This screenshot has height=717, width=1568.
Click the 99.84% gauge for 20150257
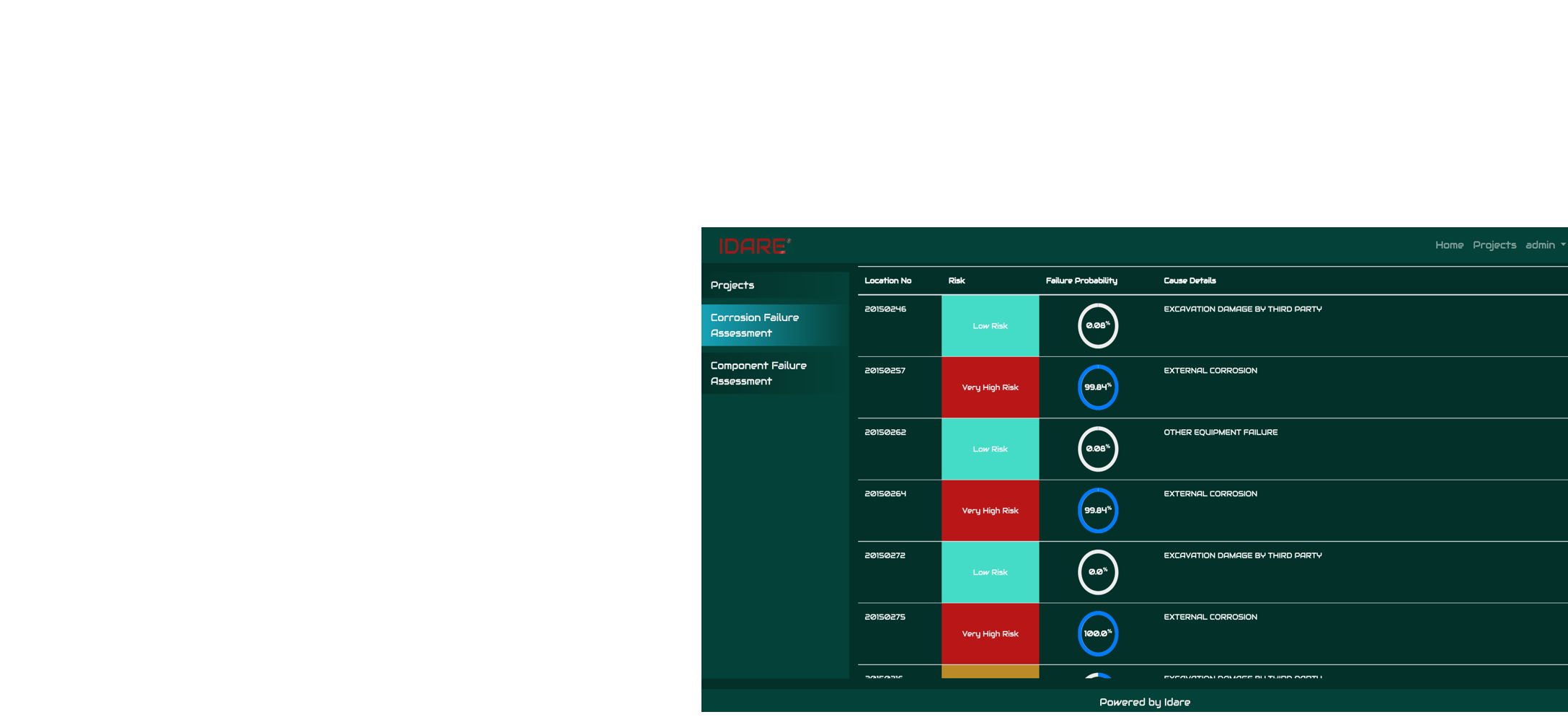[1098, 387]
